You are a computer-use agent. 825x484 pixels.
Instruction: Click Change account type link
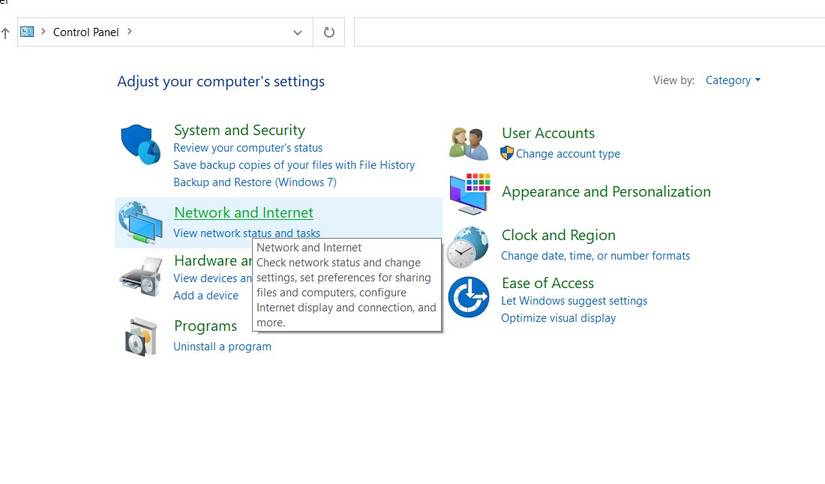click(568, 154)
